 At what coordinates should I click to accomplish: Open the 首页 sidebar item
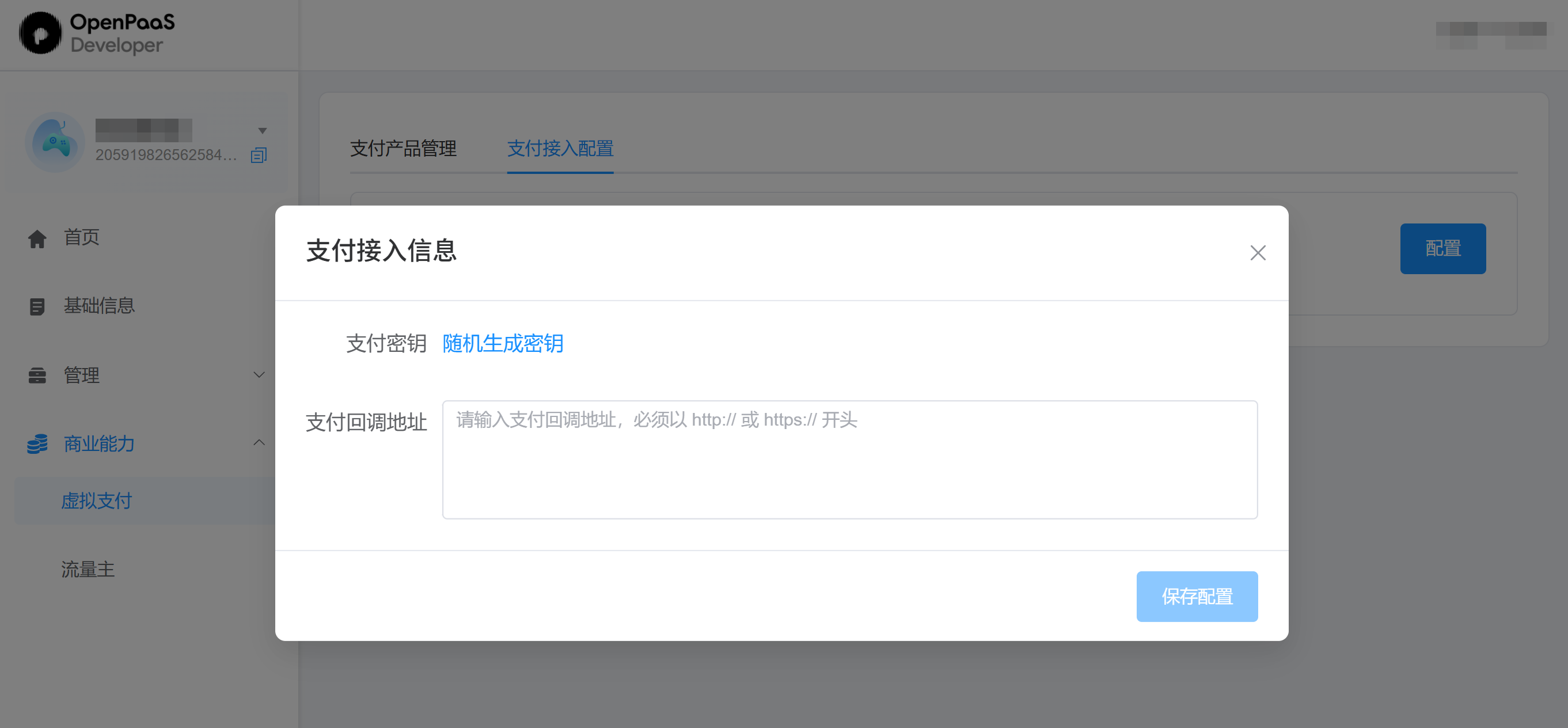pos(82,237)
